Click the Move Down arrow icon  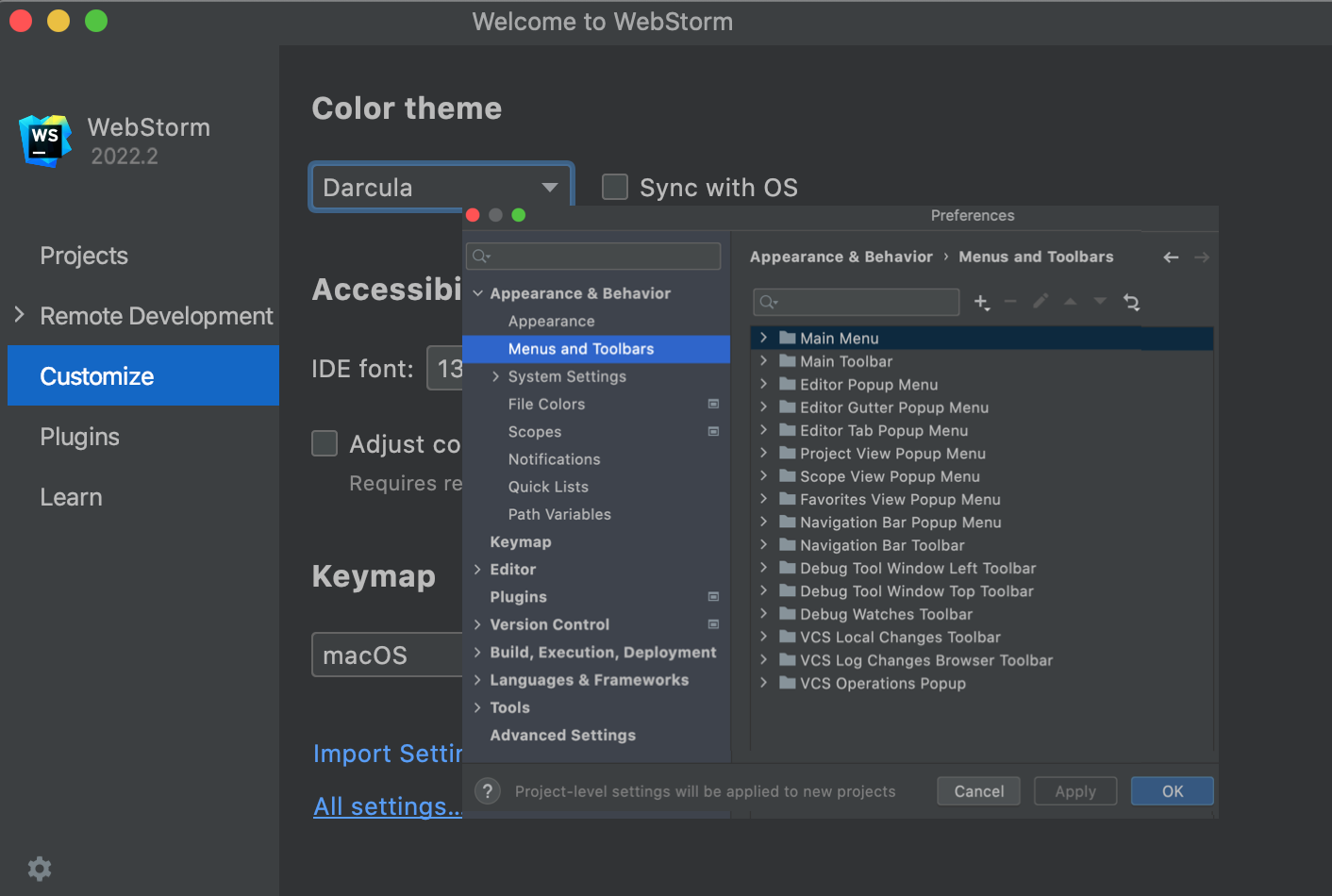(x=1099, y=302)
